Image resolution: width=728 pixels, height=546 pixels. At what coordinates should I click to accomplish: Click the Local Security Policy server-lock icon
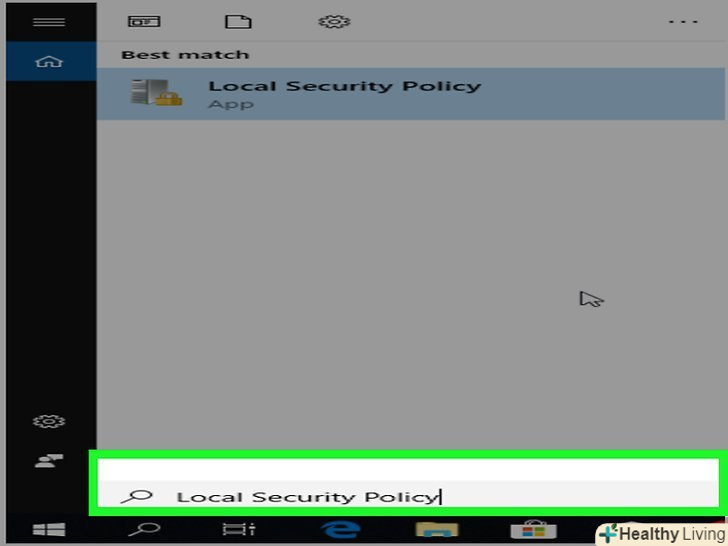pos(156,92)
